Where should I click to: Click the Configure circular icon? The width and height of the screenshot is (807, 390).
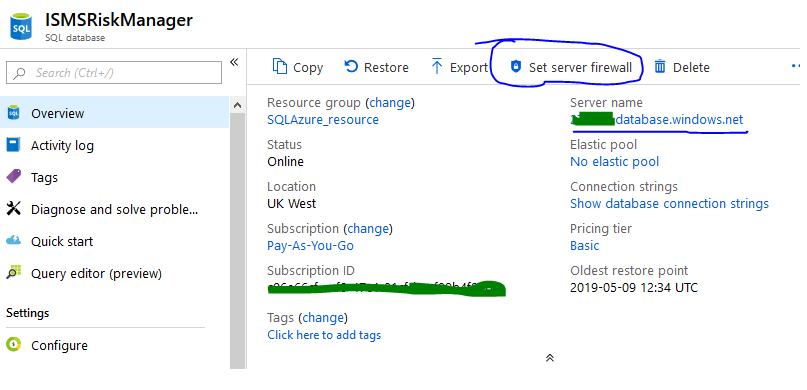click(x=13, y=345)
